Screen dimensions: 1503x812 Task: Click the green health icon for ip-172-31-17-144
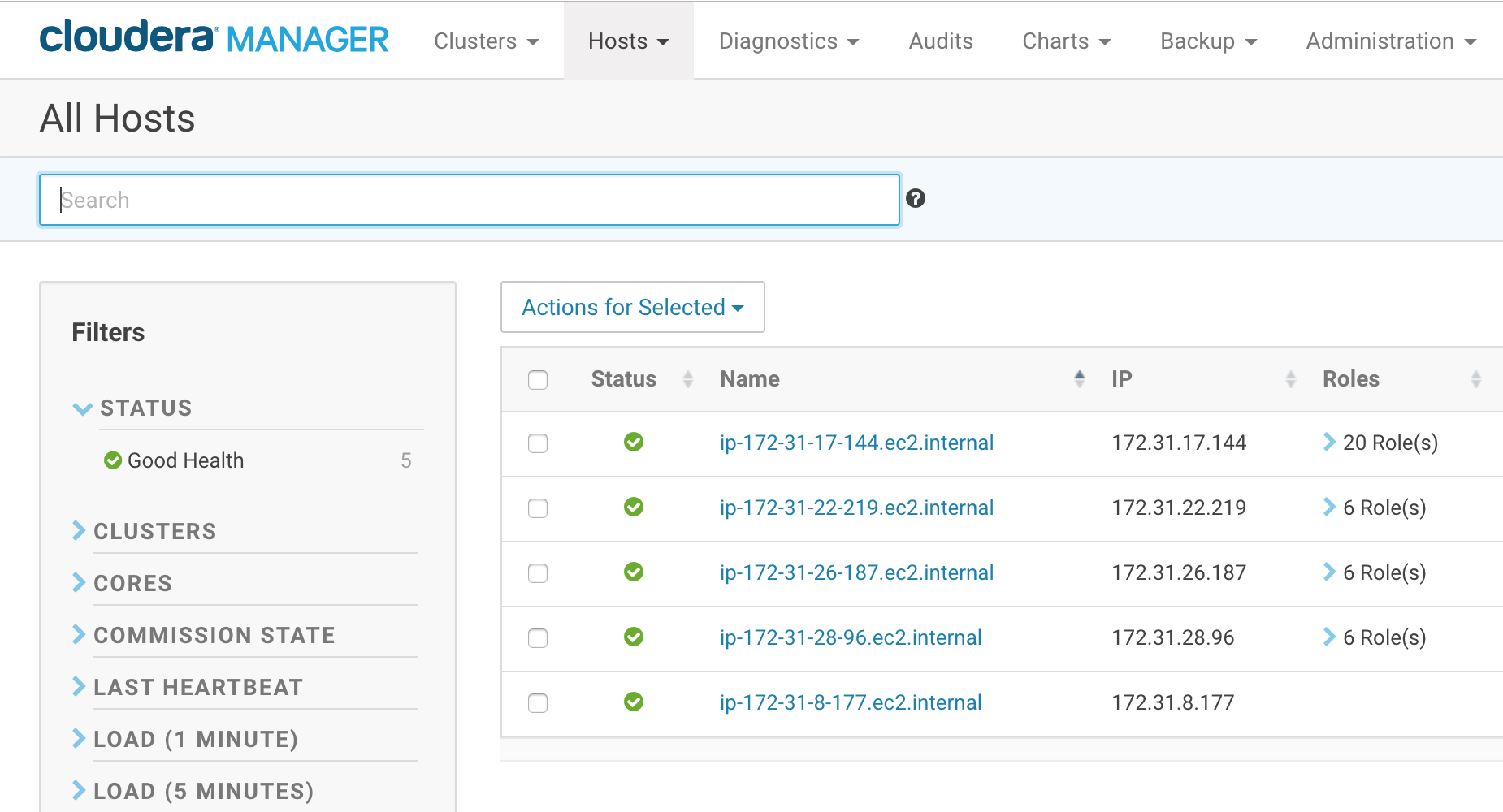tap(635, 443)
